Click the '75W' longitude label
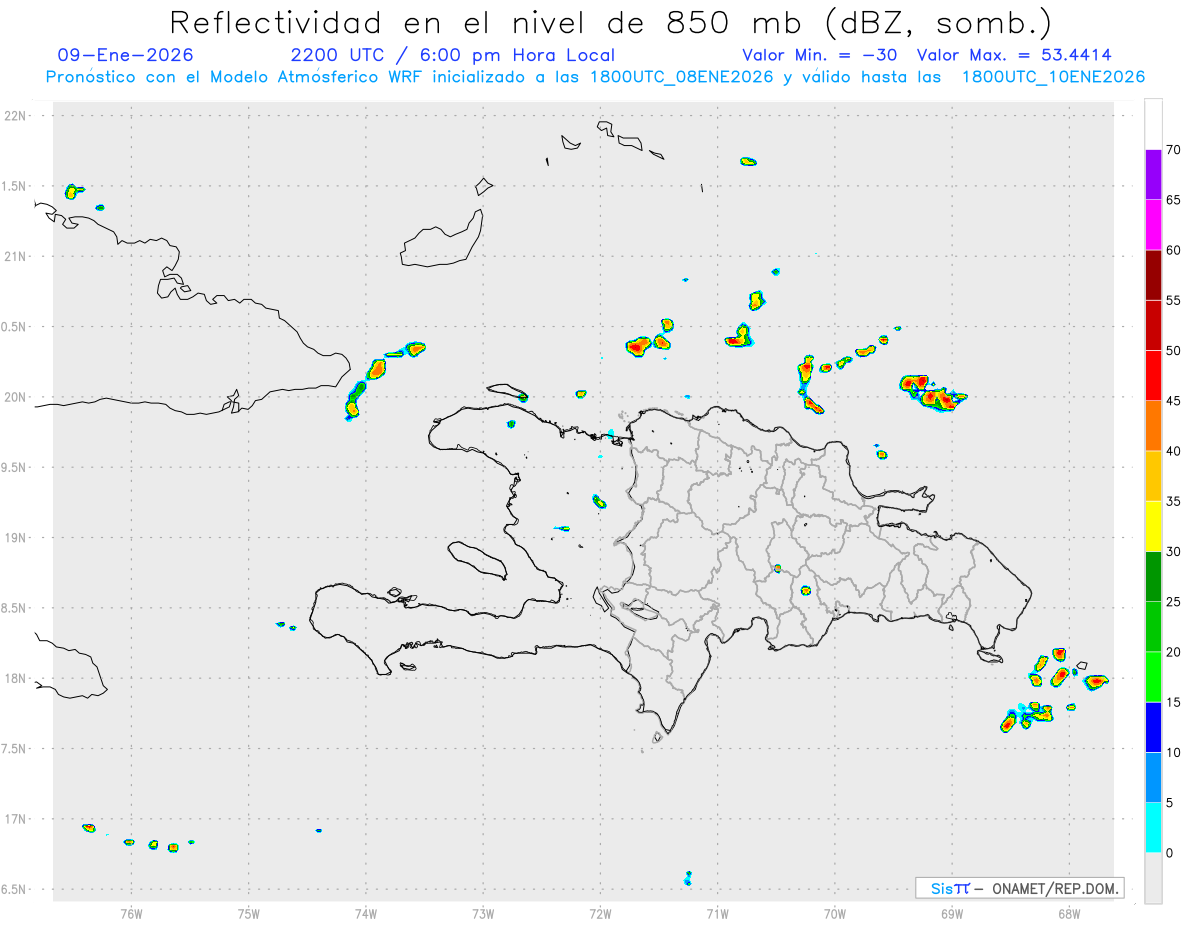The height and width of the screenshot is (927, 1200). click(249, 913)
